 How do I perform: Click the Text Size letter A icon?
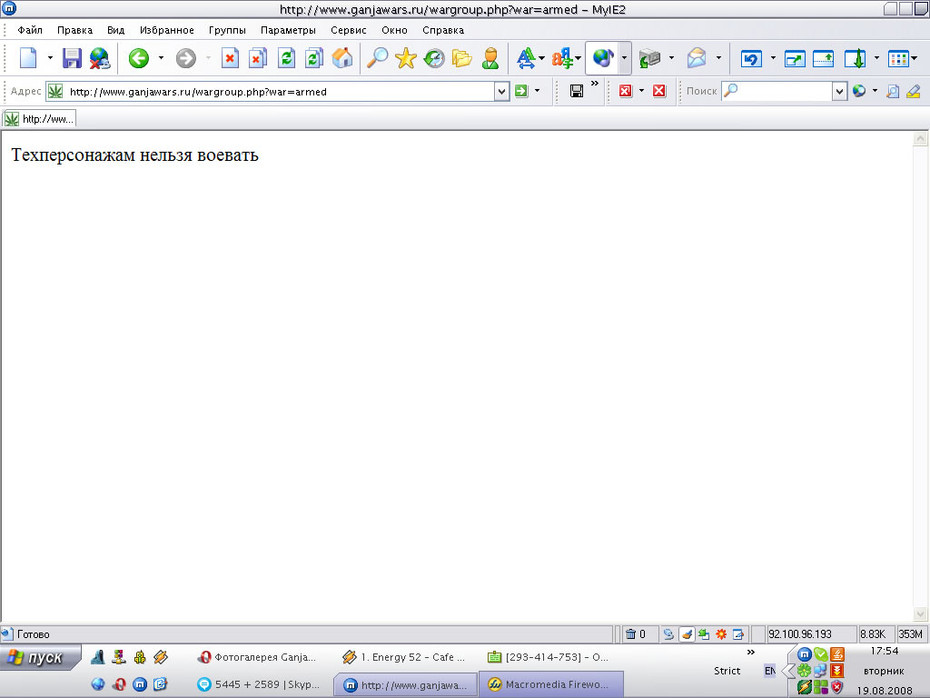tap(526, 58)
